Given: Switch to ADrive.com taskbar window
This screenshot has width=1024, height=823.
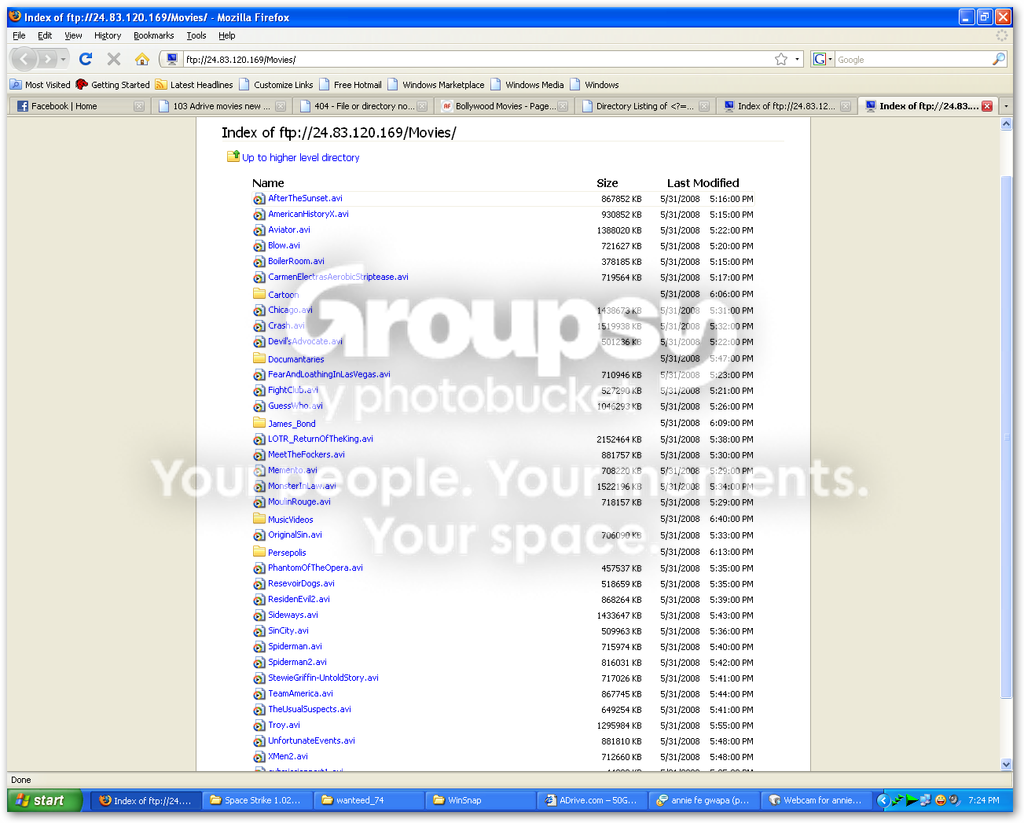Looking at the screenshot, I should point(592,800).
